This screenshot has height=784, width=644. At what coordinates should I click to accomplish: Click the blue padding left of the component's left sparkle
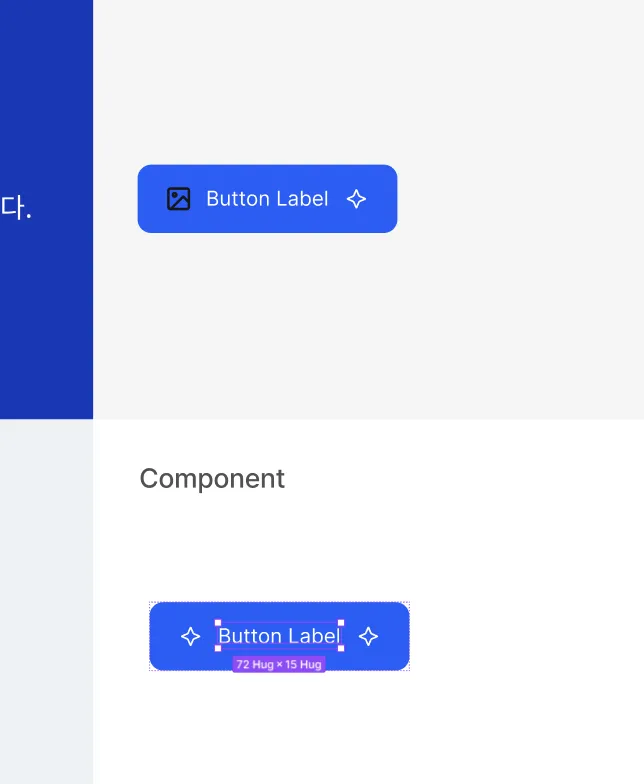(x=163, y=636)
